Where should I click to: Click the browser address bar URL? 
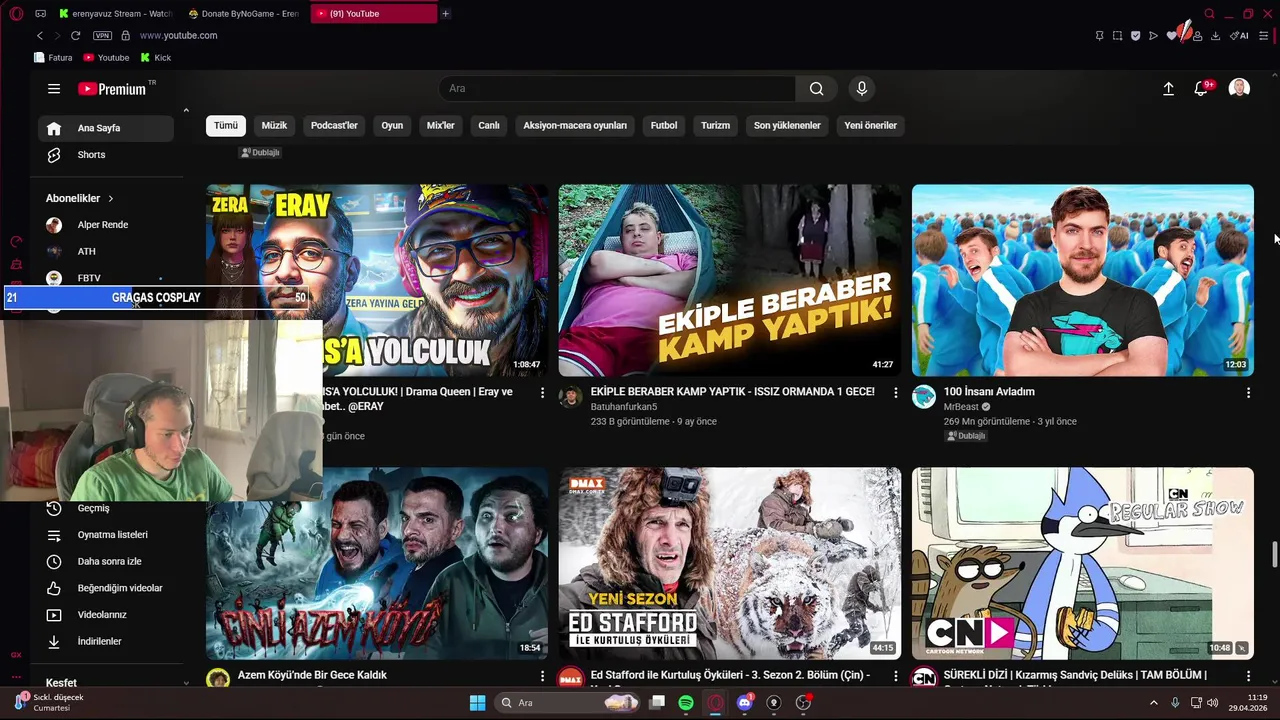(178, 35)
